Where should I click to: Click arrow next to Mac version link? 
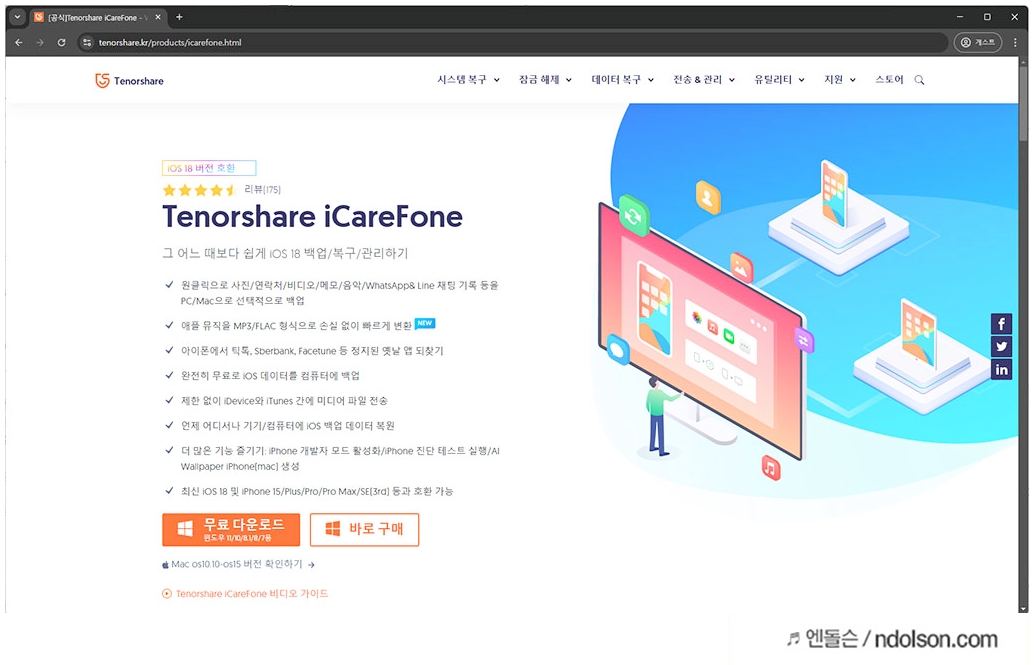coord(311,565)
